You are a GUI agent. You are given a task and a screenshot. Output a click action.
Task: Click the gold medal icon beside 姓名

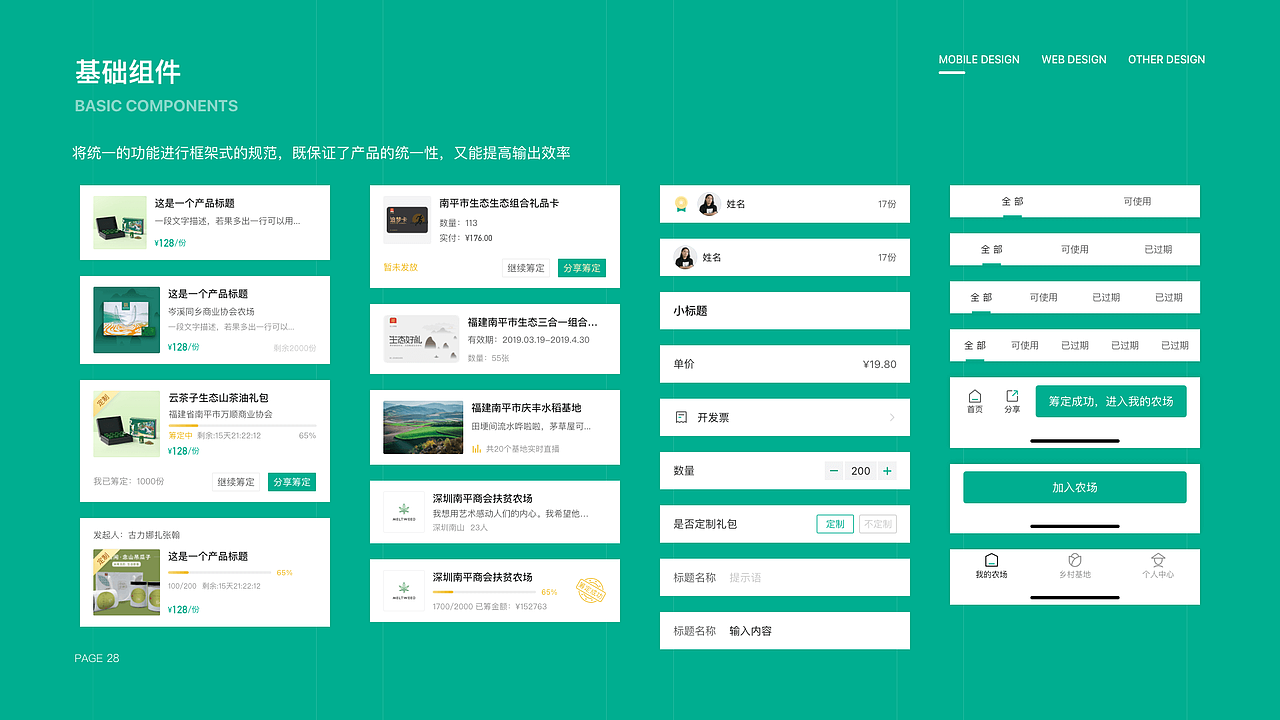(x=681, y=204)
